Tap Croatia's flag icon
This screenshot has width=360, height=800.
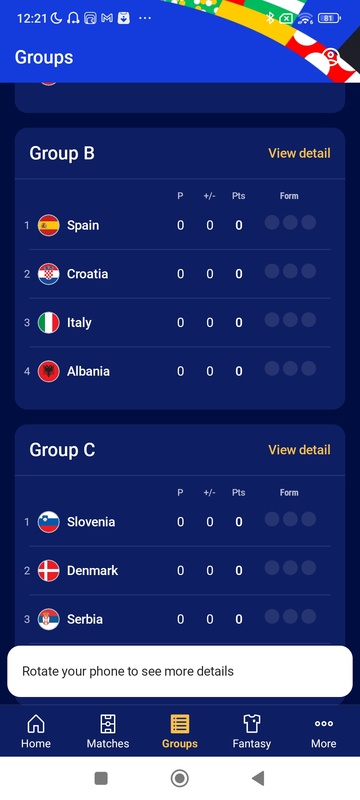tap(48, 274)
